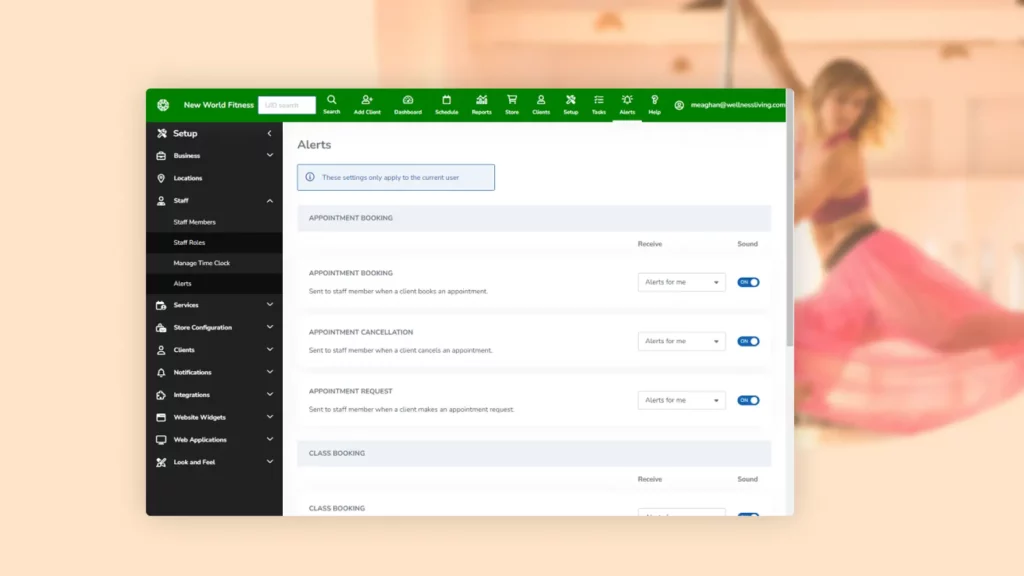Turn off sound for Appointment Booking alert
The image size is (1024, 576).
pos(748,282)
